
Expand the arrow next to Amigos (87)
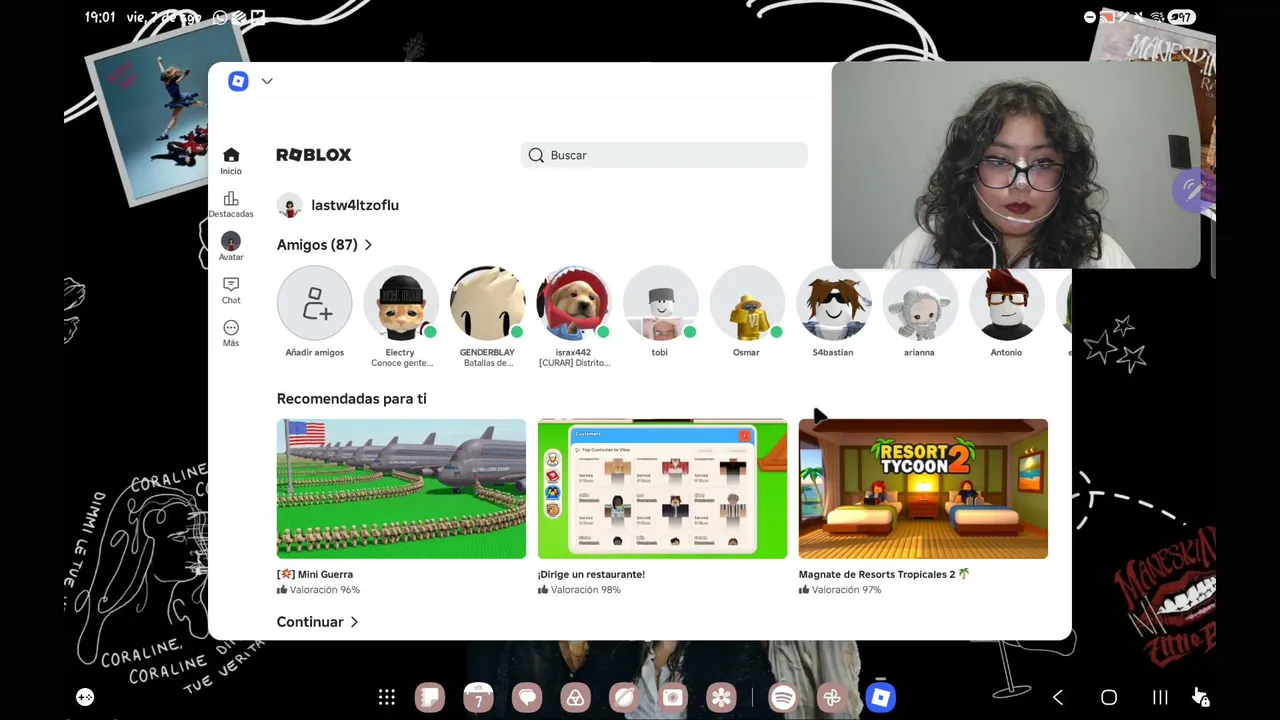[x=368, y=245]
